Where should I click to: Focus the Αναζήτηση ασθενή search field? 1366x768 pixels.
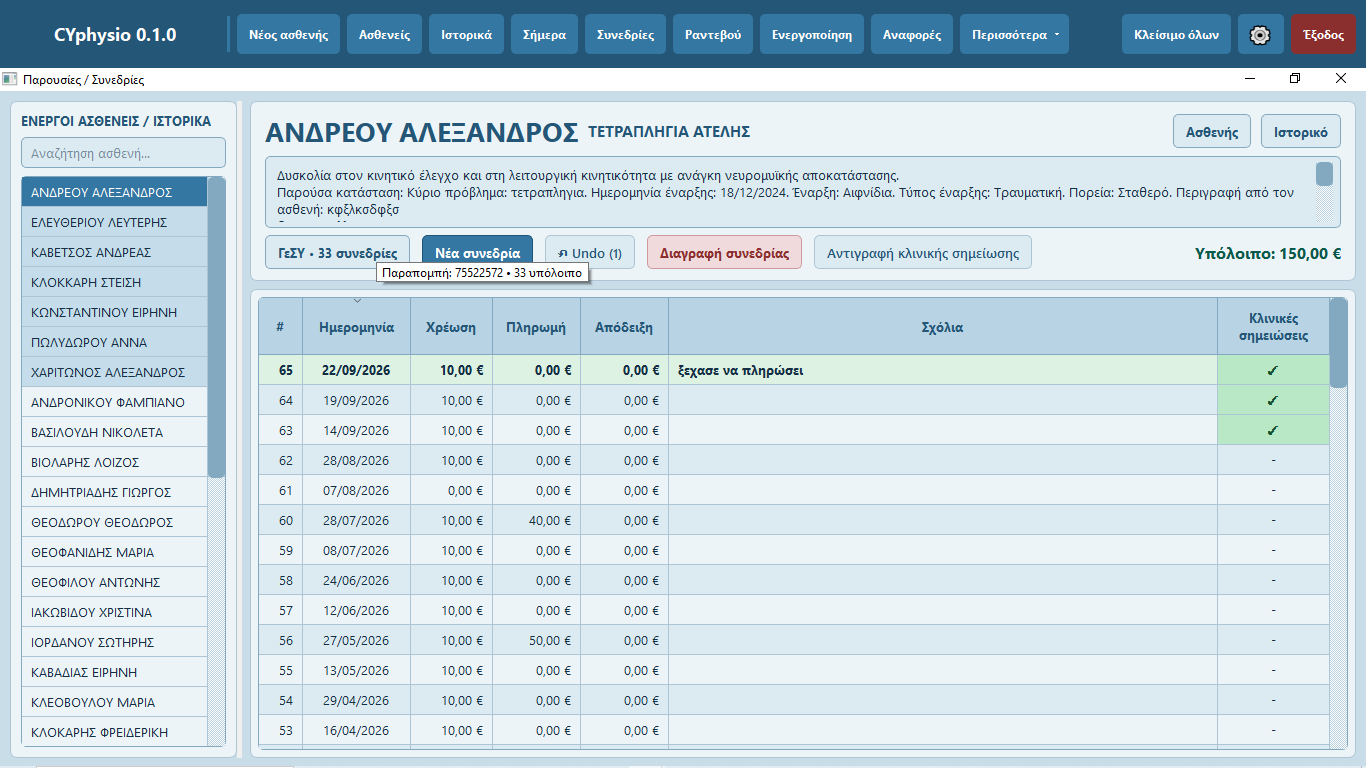(x=123, y=153)
